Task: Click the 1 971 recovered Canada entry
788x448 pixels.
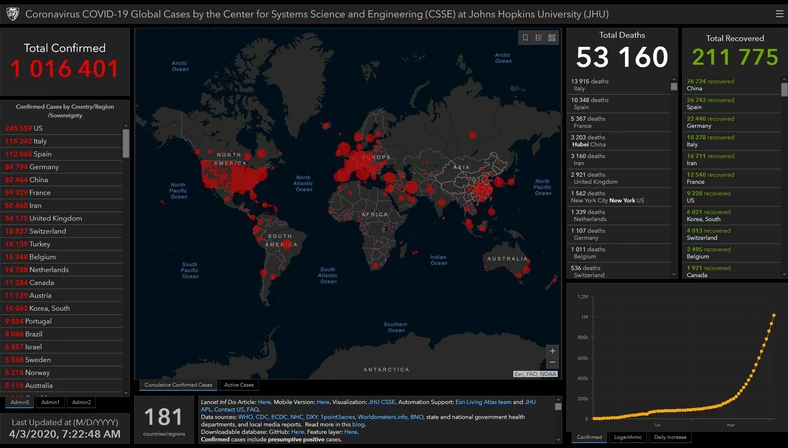Action: tap(732, 272)
